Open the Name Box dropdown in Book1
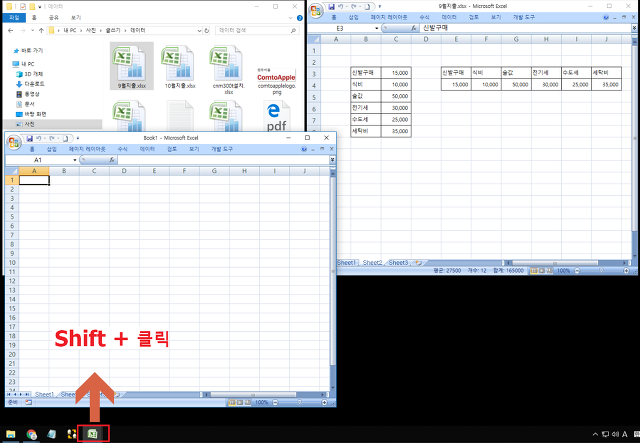This screenshot has height=443, width=640. tap(75, 160)
